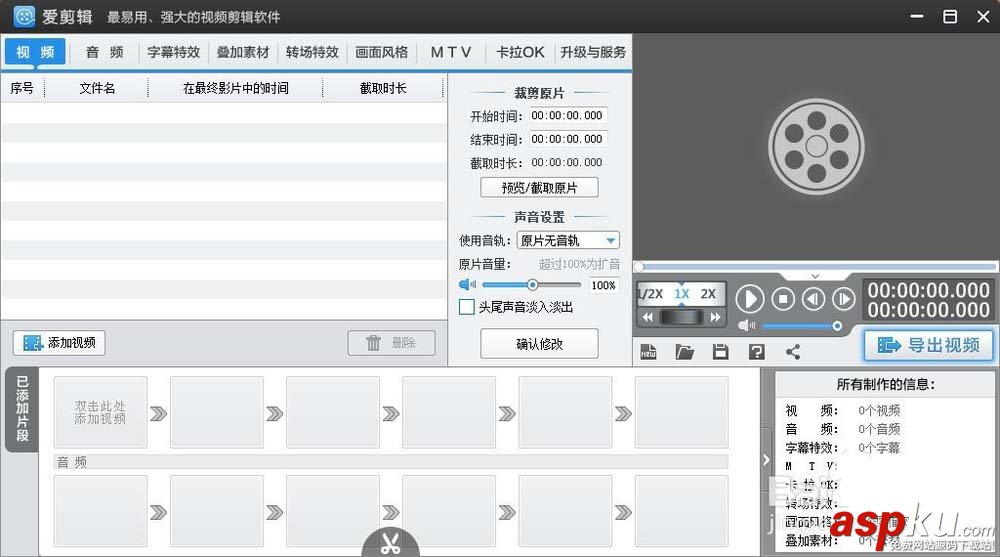Screen dimensions: 1000x557
Task: Open help with the question mark icon
Action: tap(756, 352)
